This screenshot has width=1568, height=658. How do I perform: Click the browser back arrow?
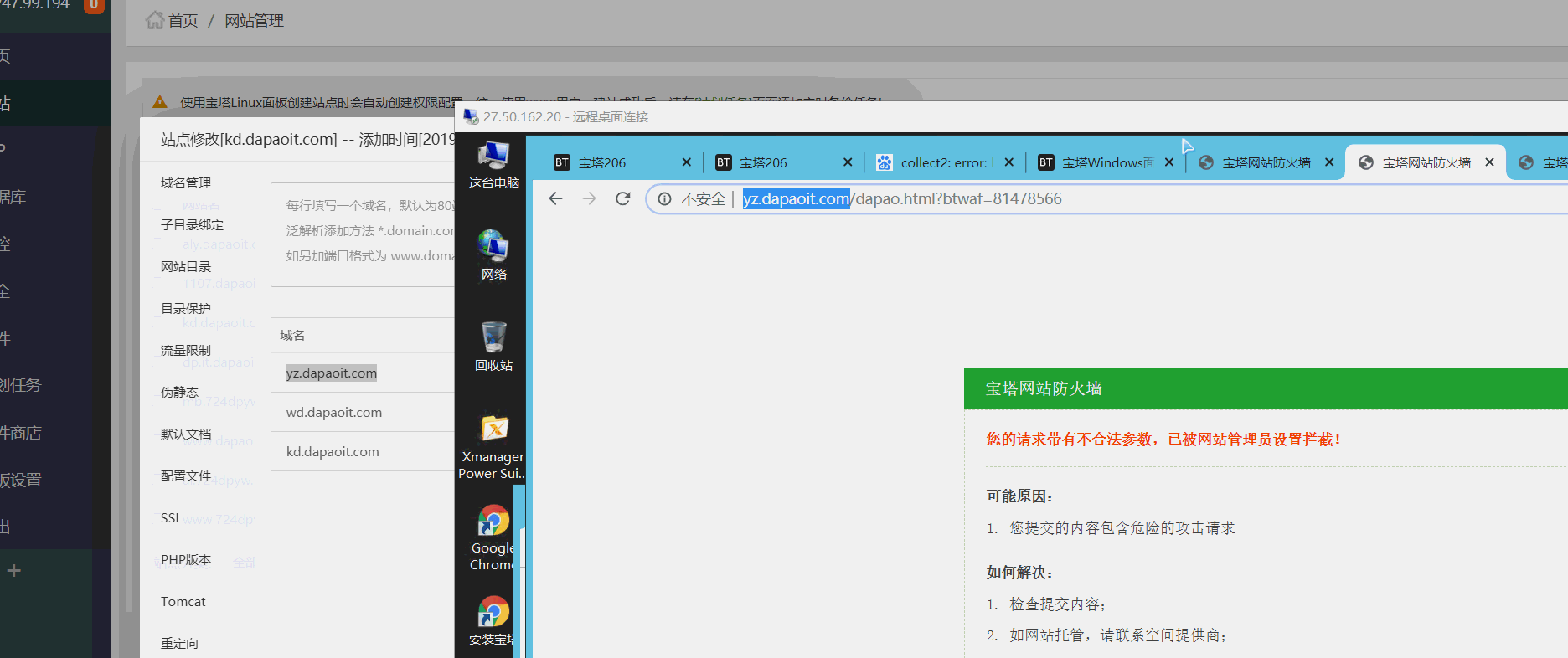point(555,198)
